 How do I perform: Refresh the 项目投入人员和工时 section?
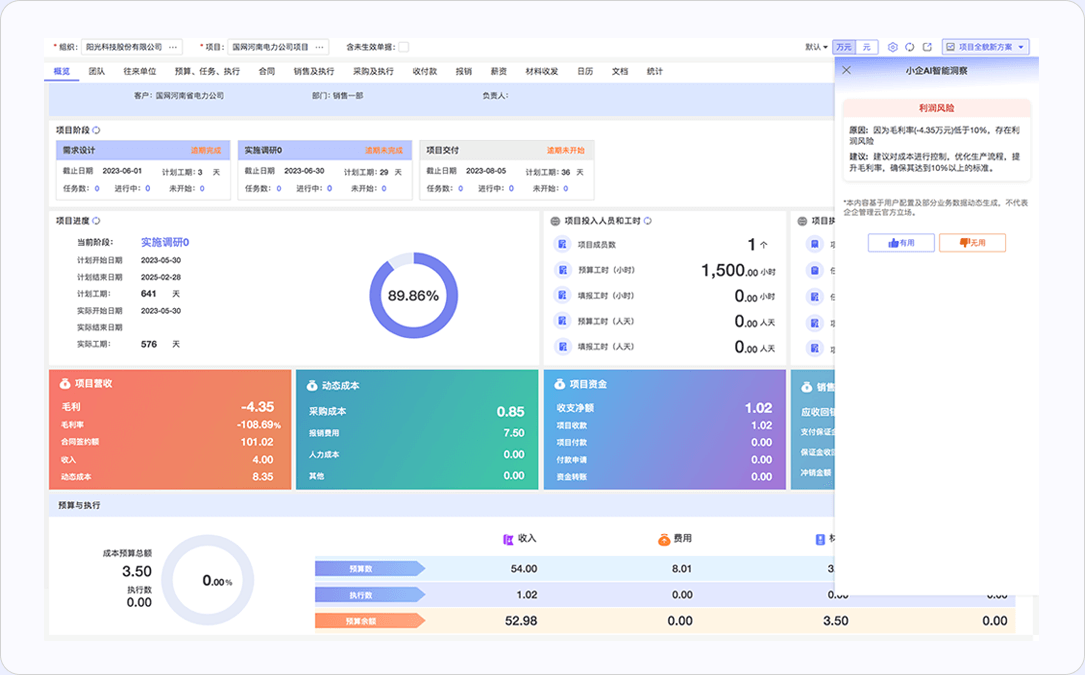[648, 221]
